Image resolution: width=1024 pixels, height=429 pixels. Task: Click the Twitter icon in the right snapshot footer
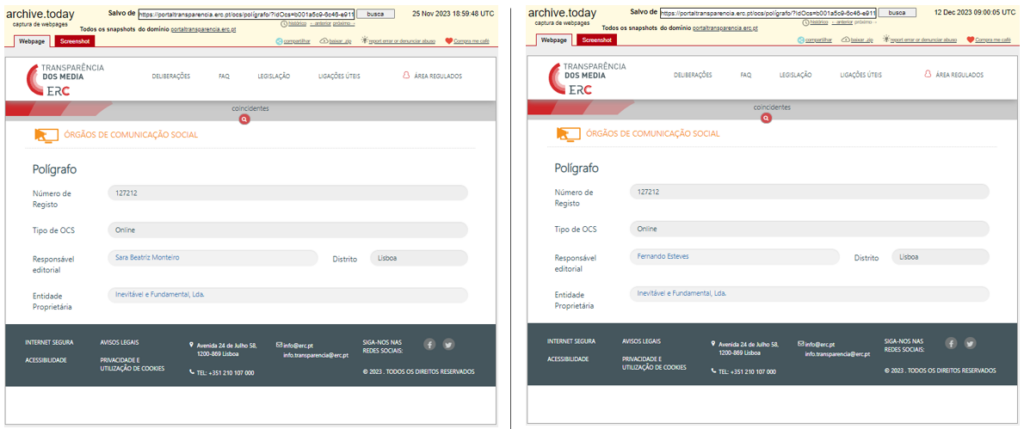pyautogui.click(x=970, y=344)
